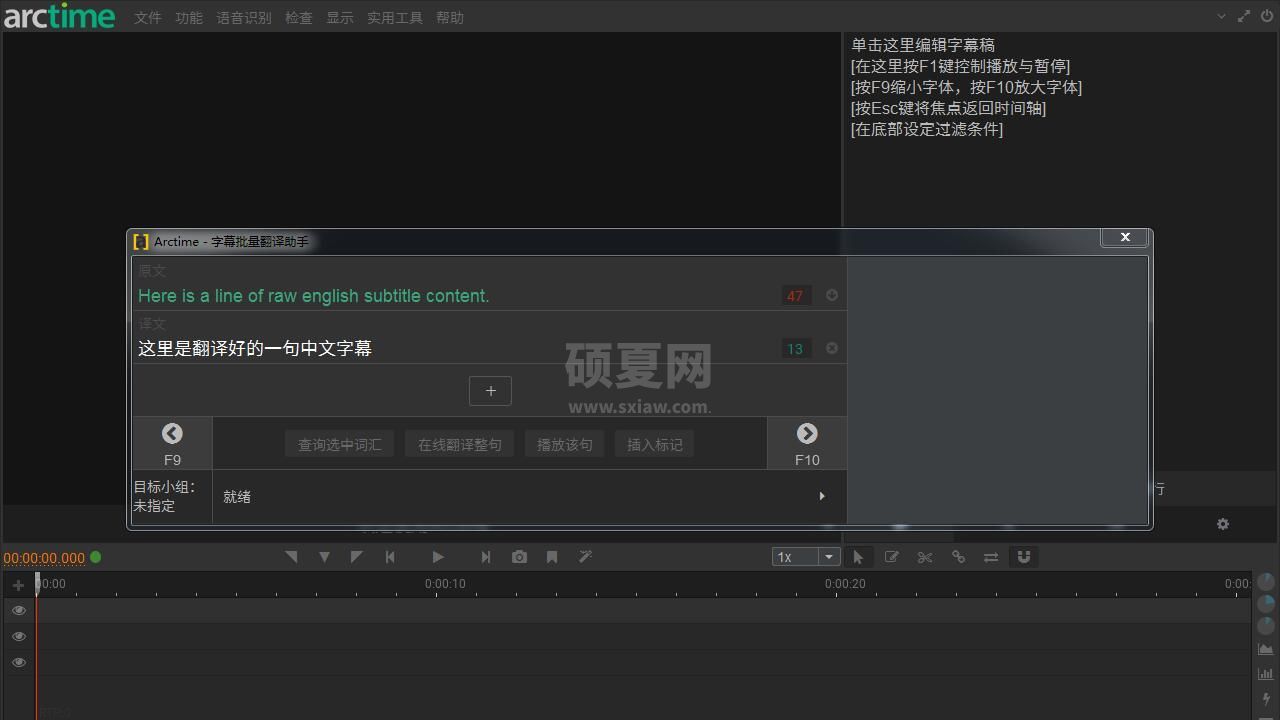Click the power icon in title bar
The width and height of the screenshot is (1280, 720).
[1267, 16]
